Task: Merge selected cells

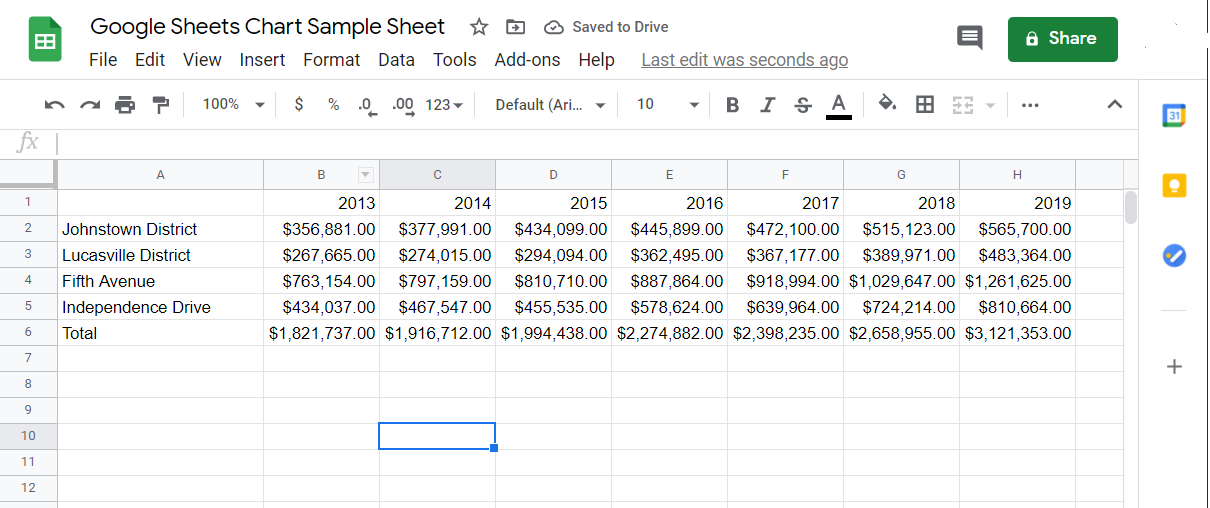Action: click(x=962, y=104)
